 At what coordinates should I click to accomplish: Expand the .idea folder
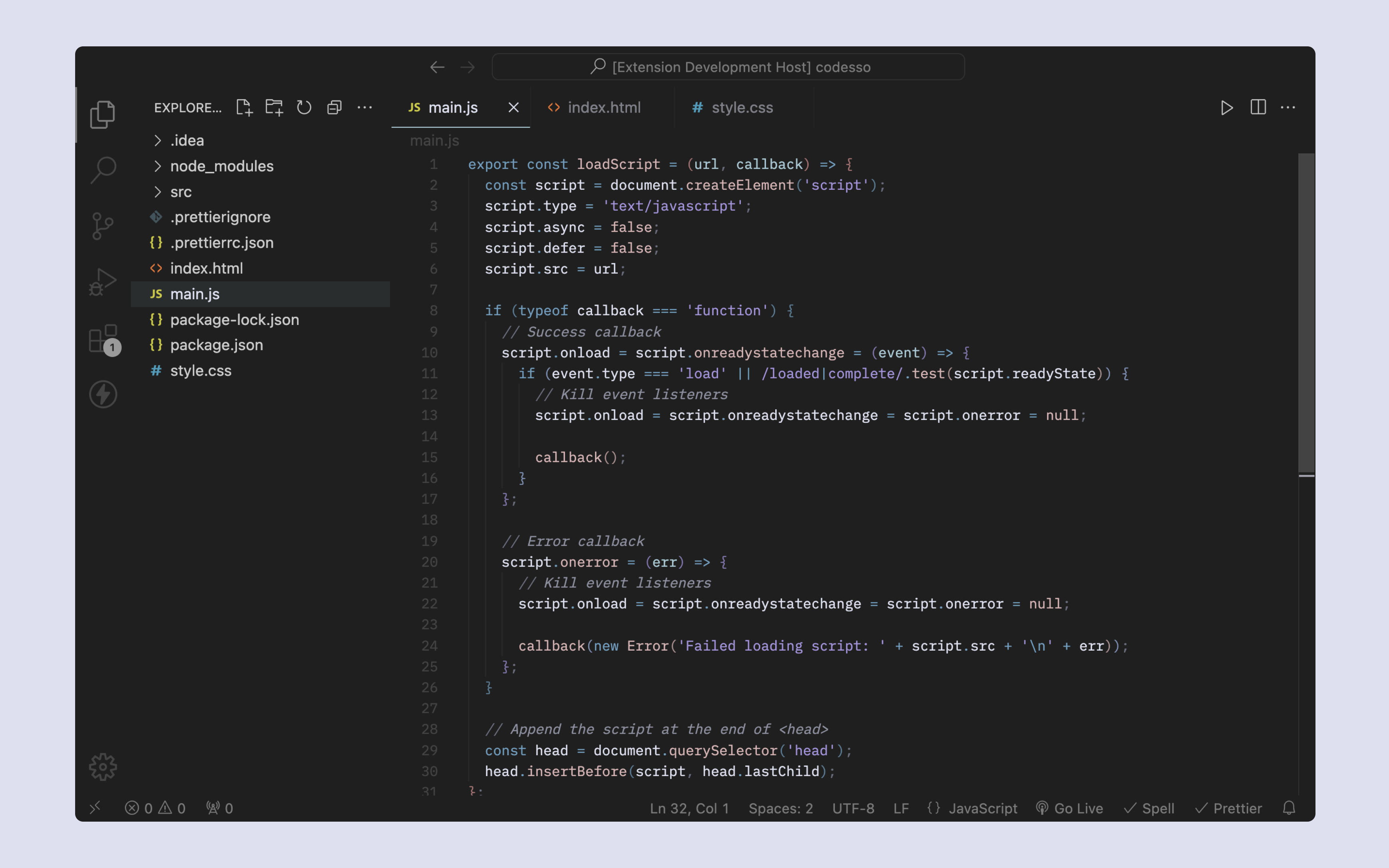(x=187, y=140)
